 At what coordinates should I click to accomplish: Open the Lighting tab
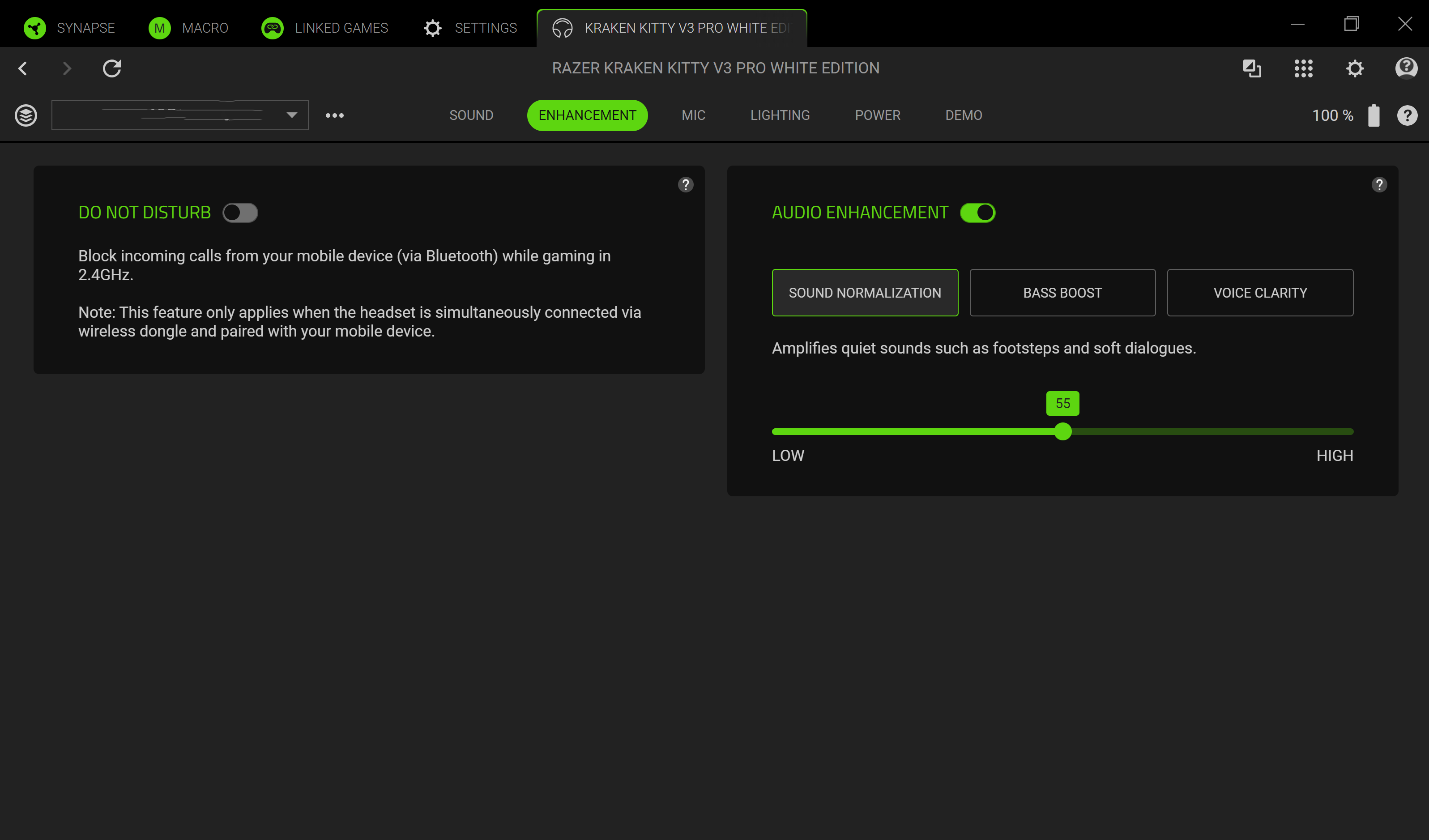pos(780,115)
